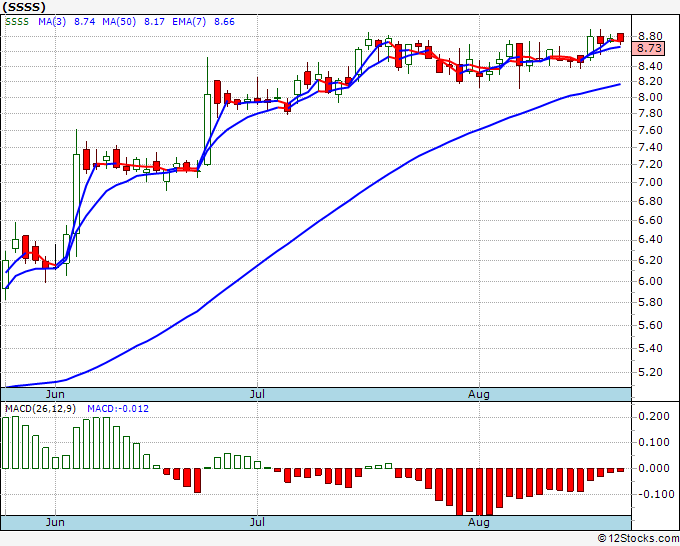Open the 12Stocks.com copyright link
Image resolution: width=680 pixels, height=546 pixels.
[x=638, y=539]
